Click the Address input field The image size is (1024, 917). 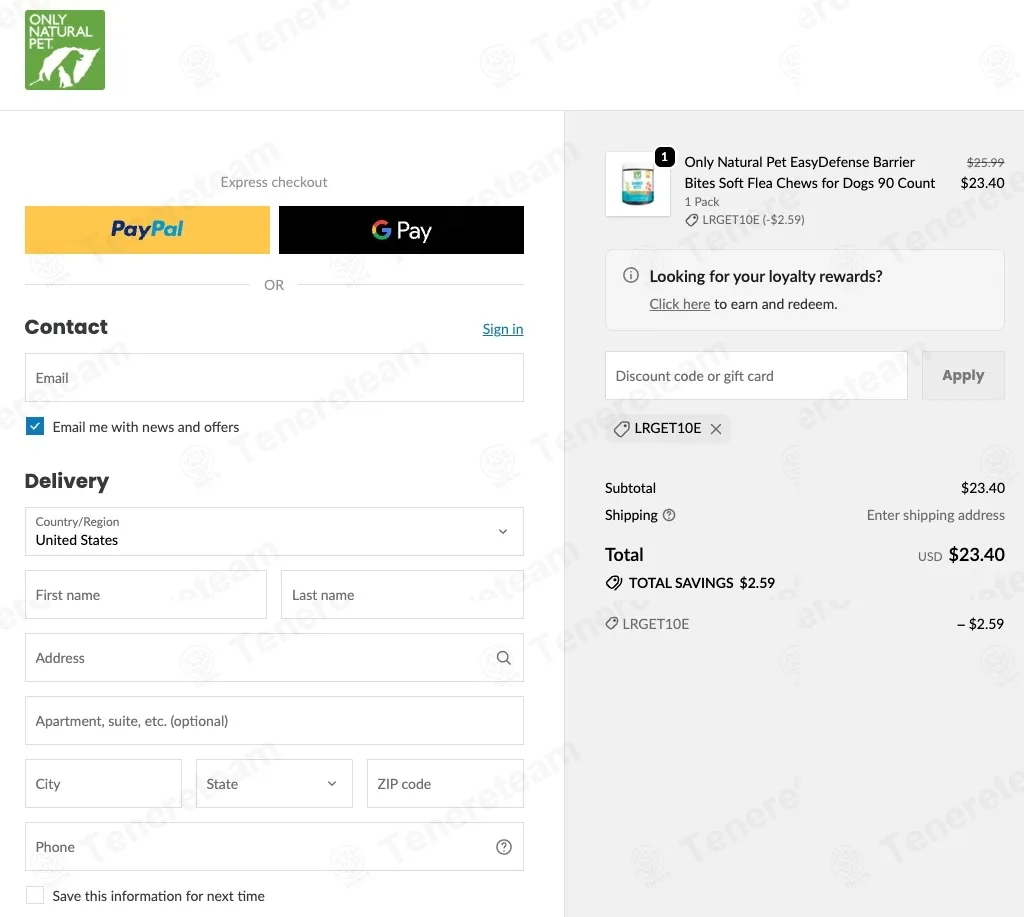point(274,658)
